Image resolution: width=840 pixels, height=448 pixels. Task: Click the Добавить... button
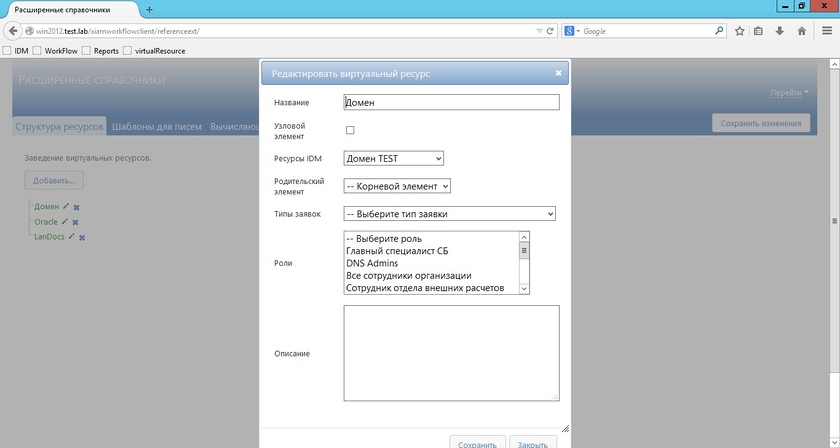tap(54, 181)
